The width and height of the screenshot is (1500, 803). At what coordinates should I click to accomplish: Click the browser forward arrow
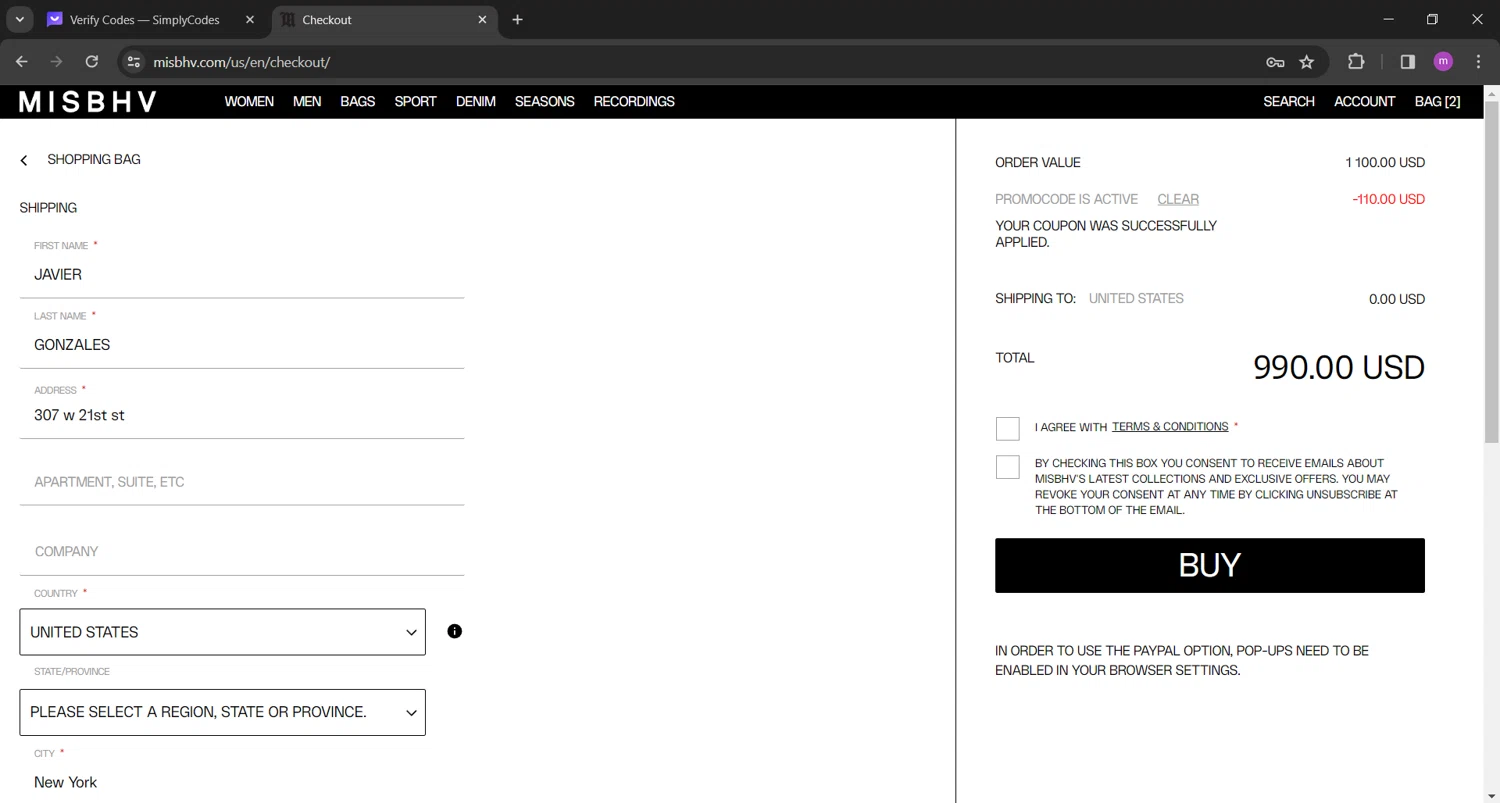point(57,62)
